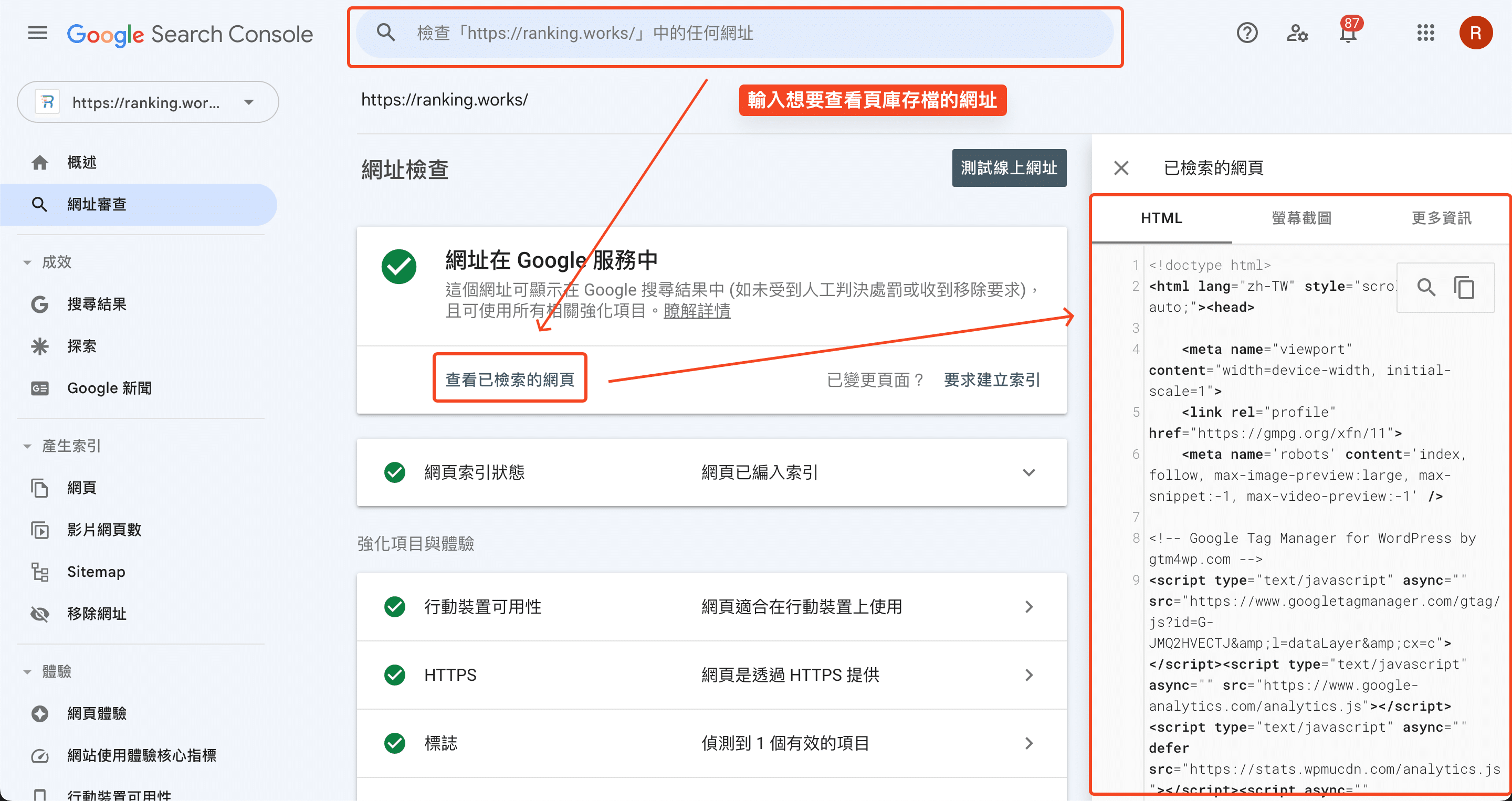Screen dimensions: 1512x801
Task: Click 要求建立索引 link
Action: pos(991,380)
